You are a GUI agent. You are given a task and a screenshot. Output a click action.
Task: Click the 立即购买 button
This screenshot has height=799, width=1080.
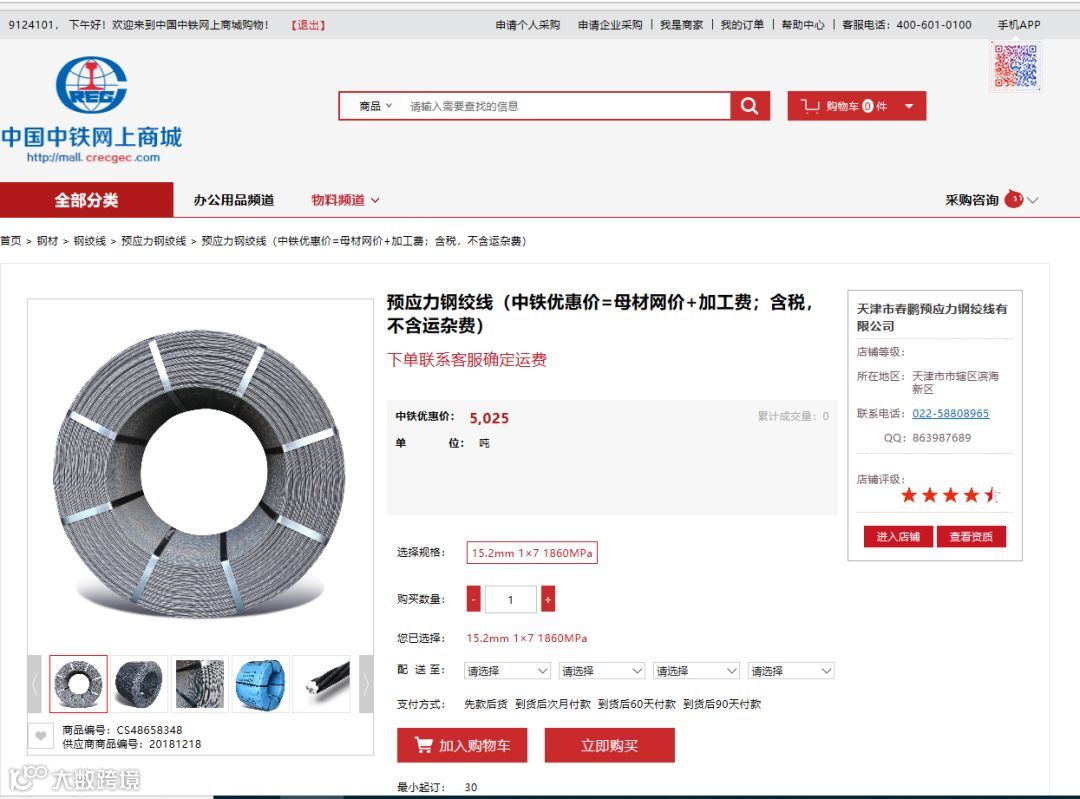[x=610, y=745]
